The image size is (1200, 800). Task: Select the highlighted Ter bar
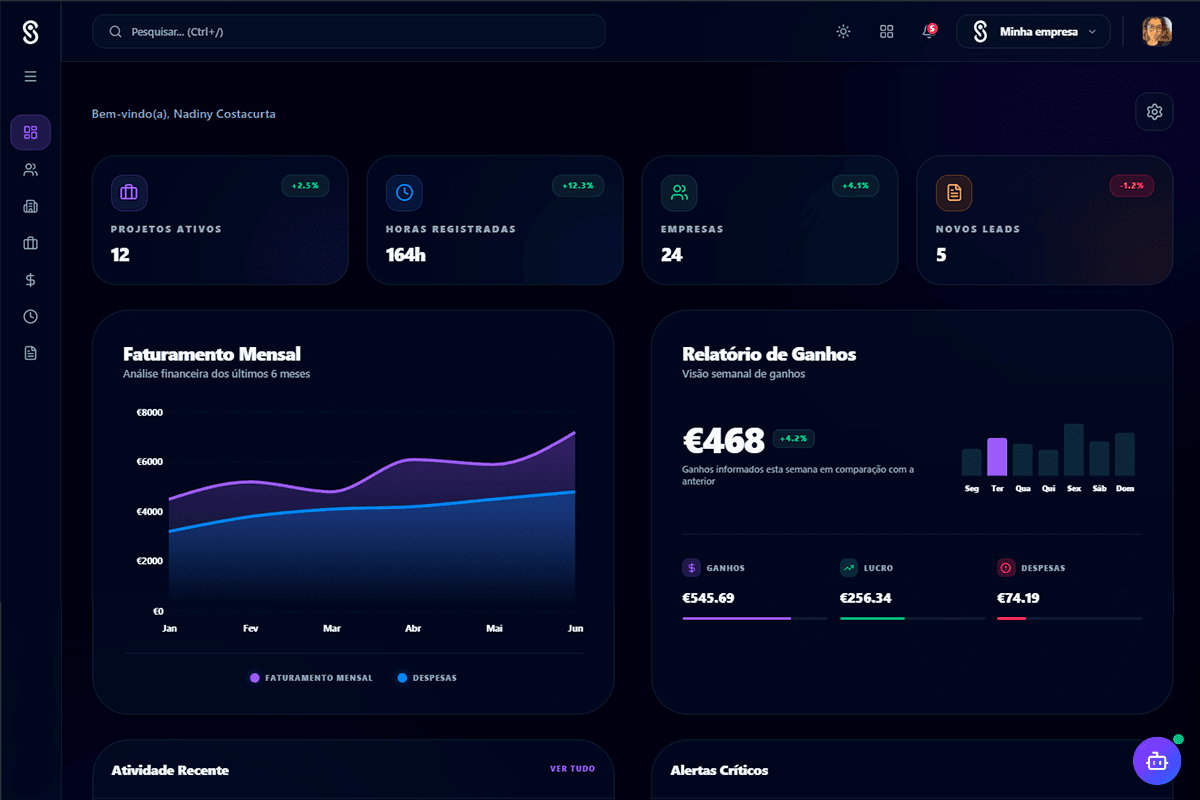point(997,457)
